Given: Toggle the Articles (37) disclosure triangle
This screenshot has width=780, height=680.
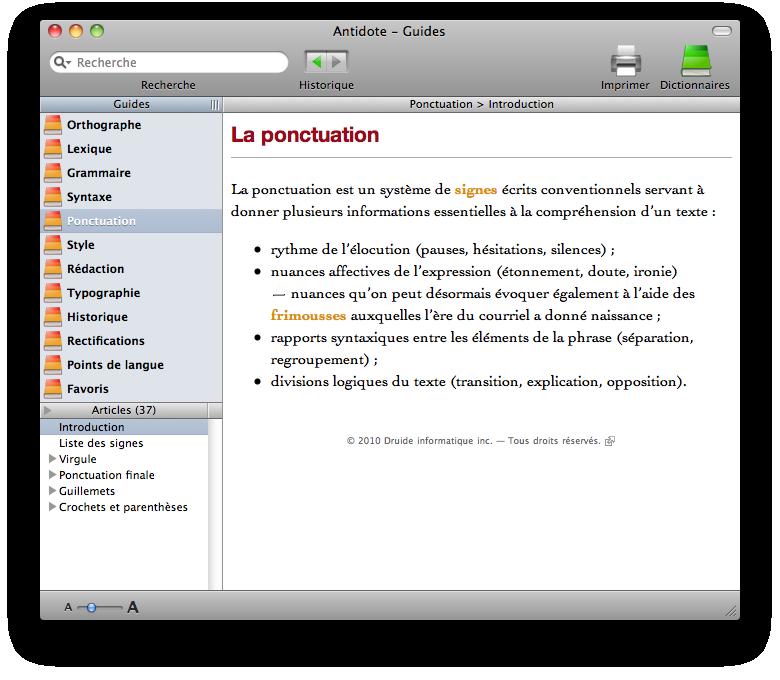Looking at the screenshot, I should tap(48, 410).
